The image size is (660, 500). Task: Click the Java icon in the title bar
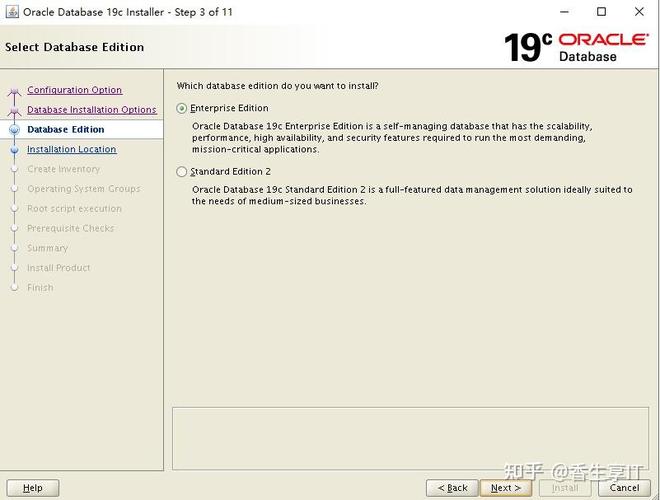tap(12, 12)
